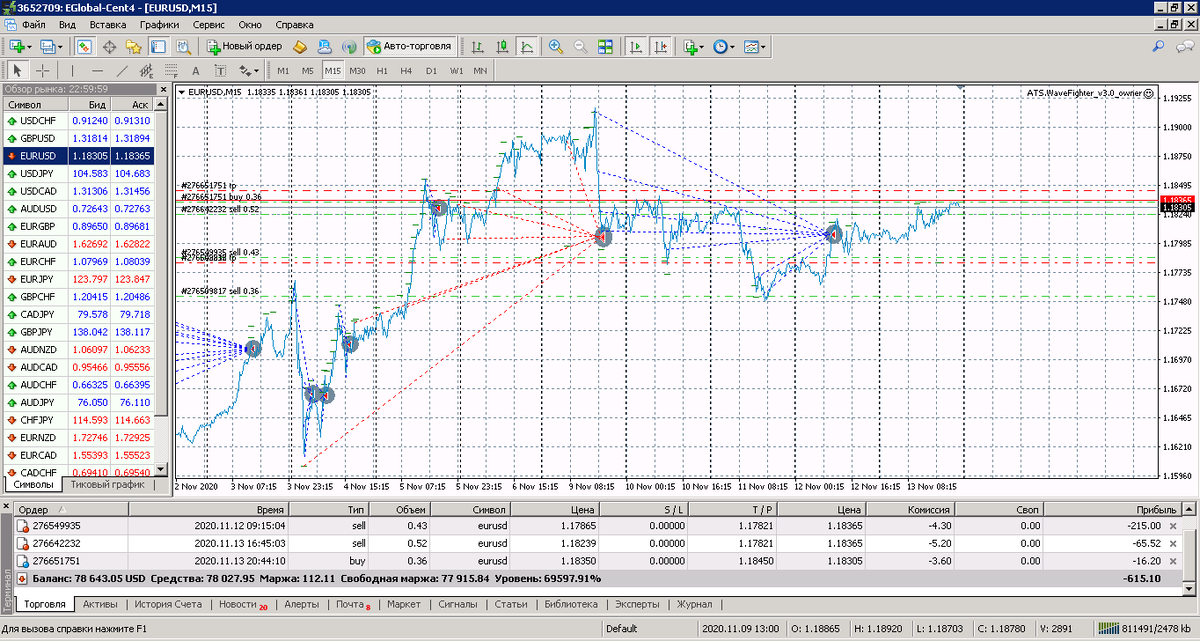The image size is (1200, 641).
Task: Close order 276549935 with its x
Action: click(x=1173, y=526)
